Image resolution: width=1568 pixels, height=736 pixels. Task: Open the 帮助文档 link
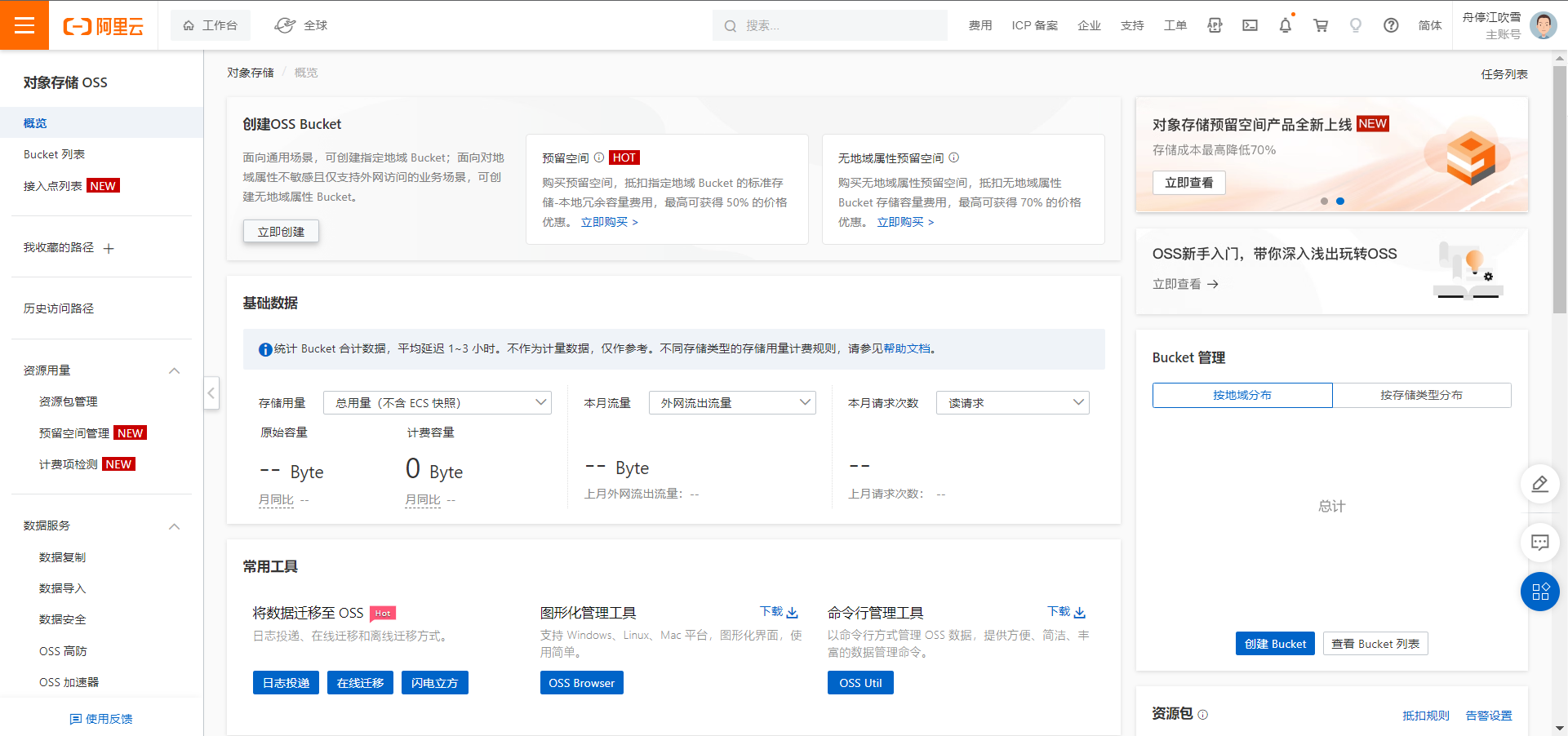907,348
